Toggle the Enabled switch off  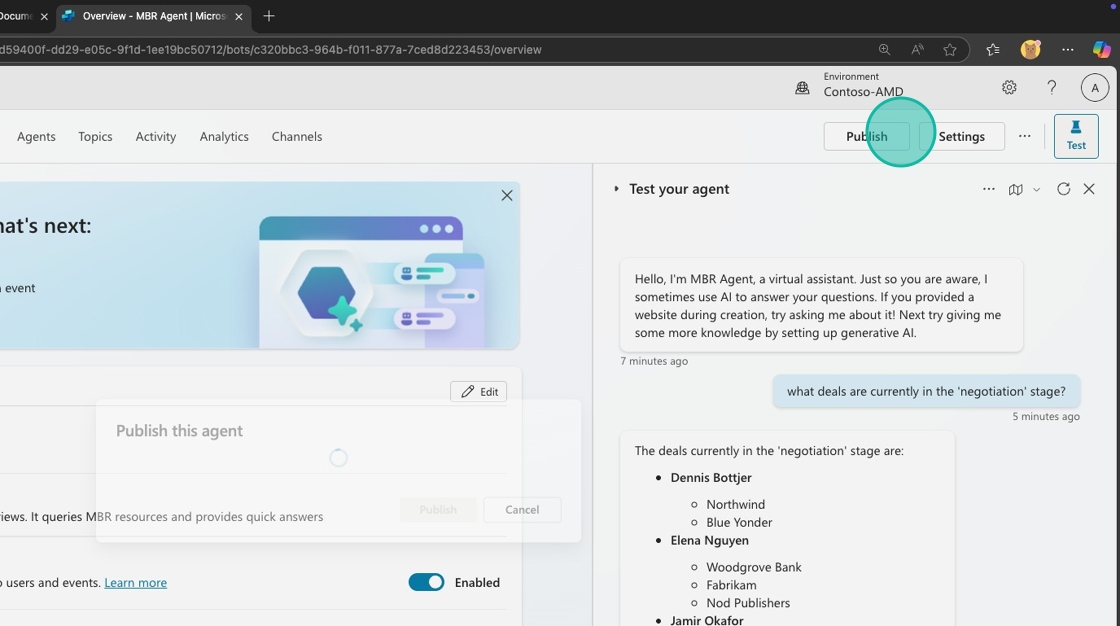[426, 582]
